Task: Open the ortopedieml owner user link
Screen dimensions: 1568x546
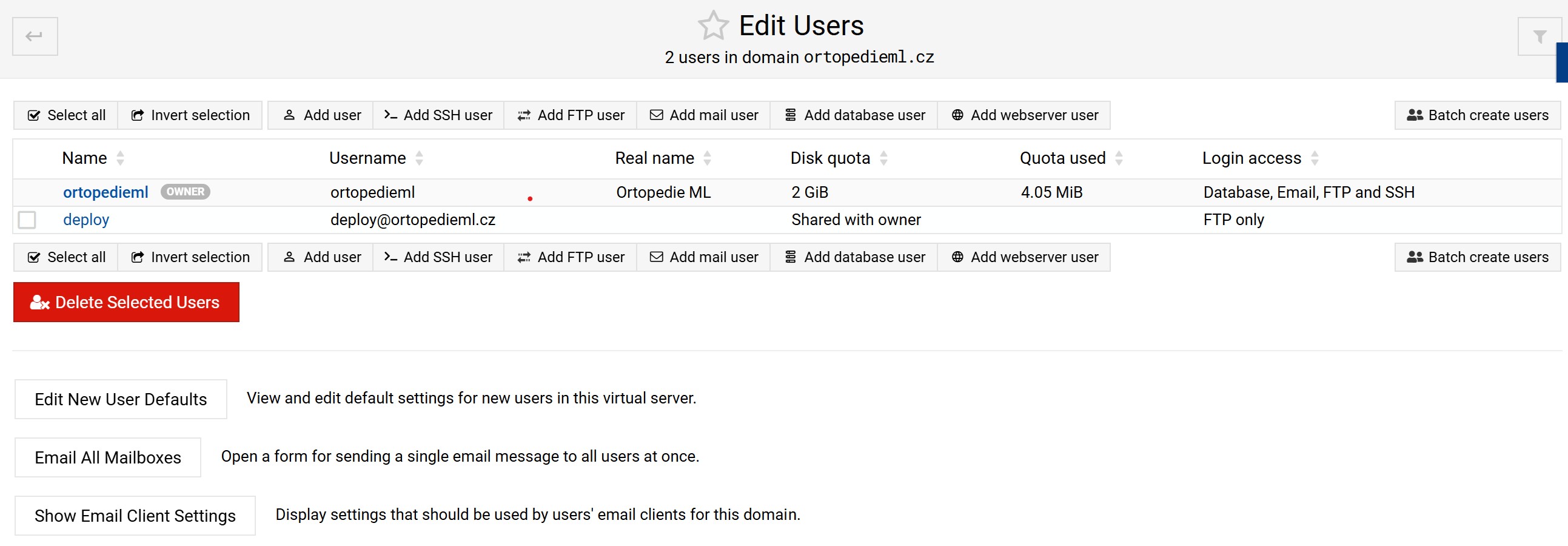Action: point(106,192)
